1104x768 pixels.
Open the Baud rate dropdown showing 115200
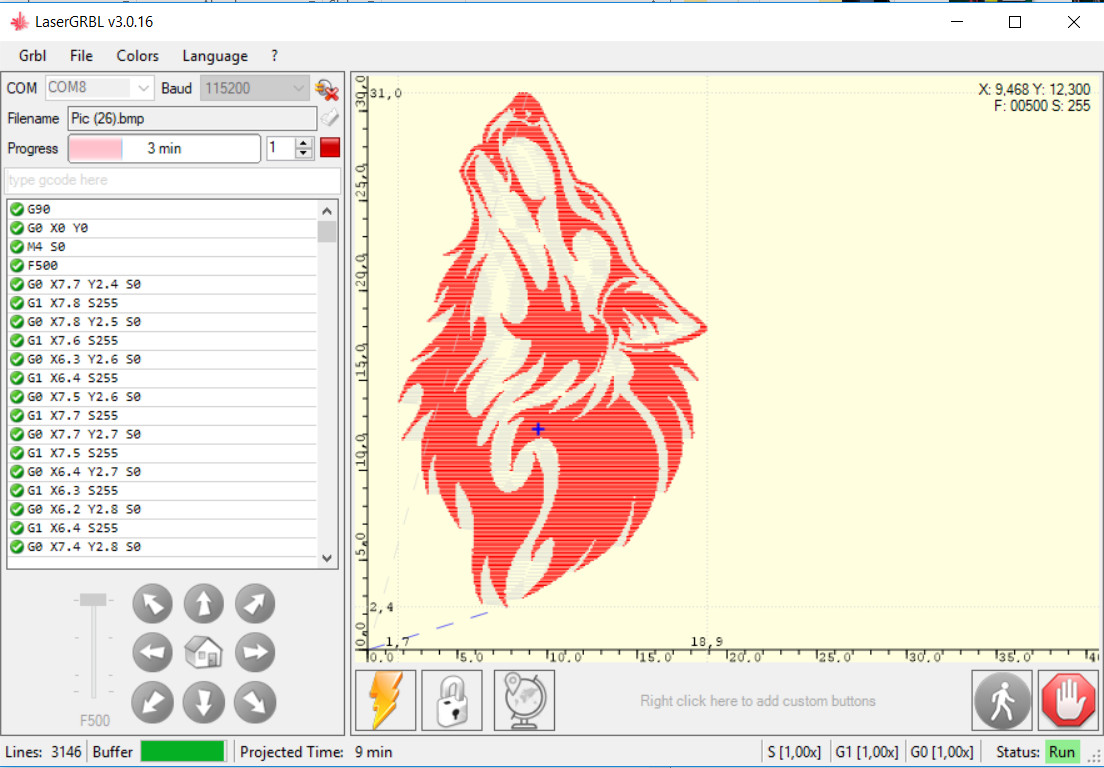point(254,89)
